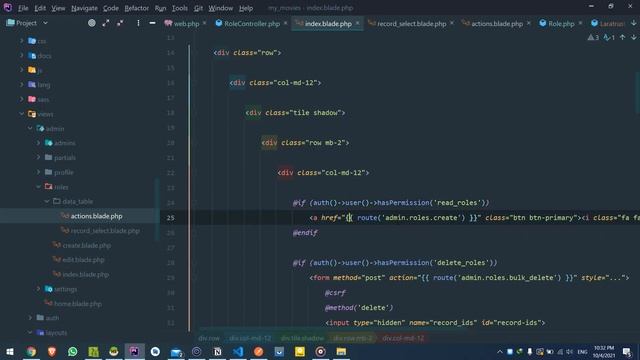Go to next highlighted error arrow
The height and width of the screenshot is (360, 640).
point(633,38)
